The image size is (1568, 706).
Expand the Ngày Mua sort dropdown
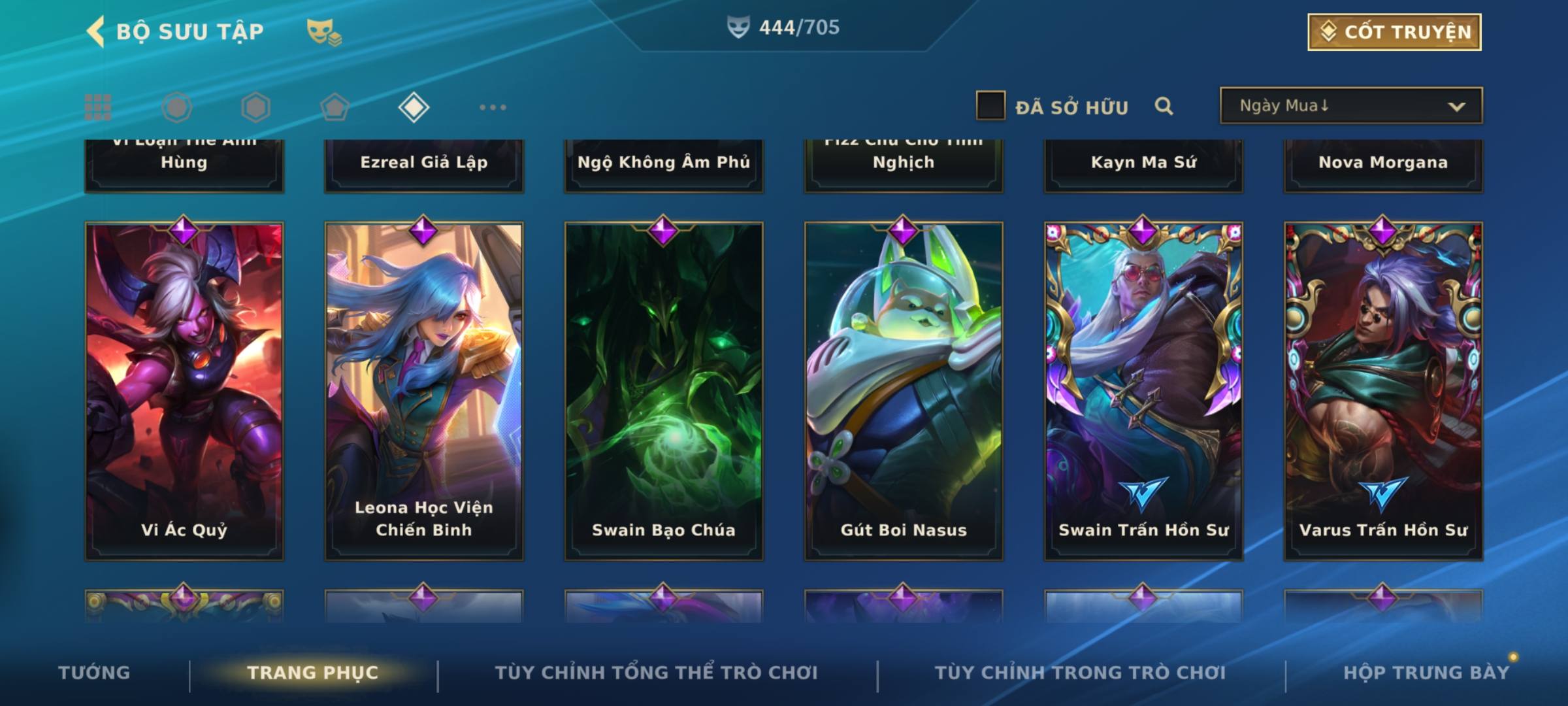click(x=1351, y=106)
